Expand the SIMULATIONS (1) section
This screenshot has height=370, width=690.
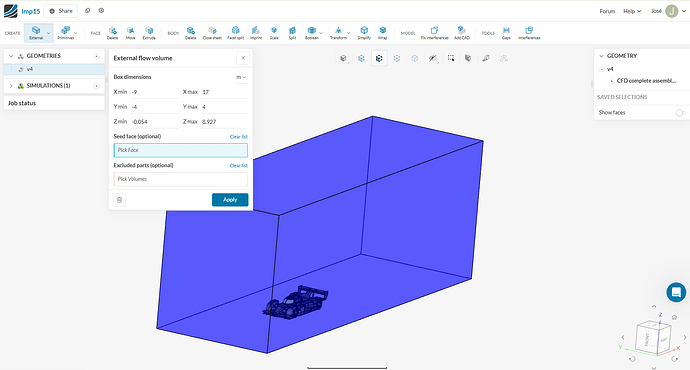coord(11,86)
